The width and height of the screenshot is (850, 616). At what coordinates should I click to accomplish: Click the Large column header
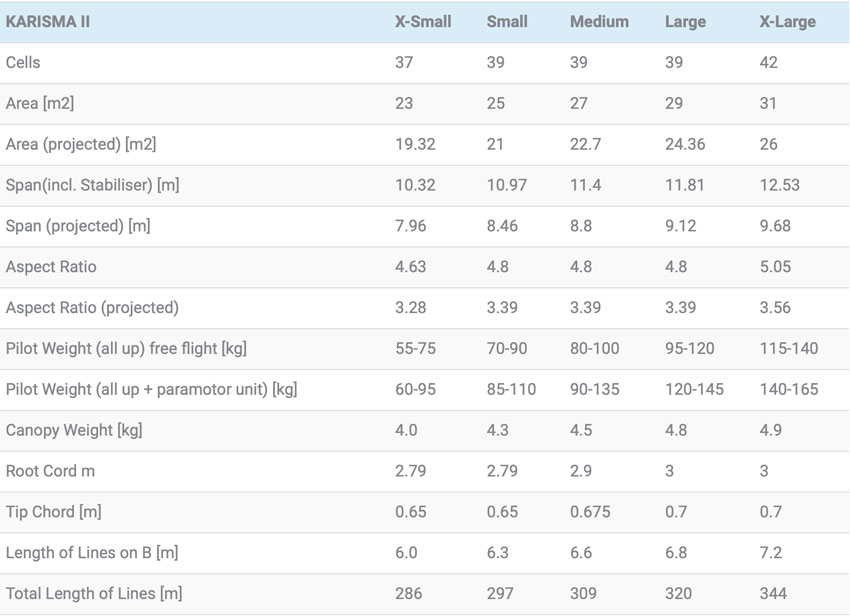[x=685, y=21]
